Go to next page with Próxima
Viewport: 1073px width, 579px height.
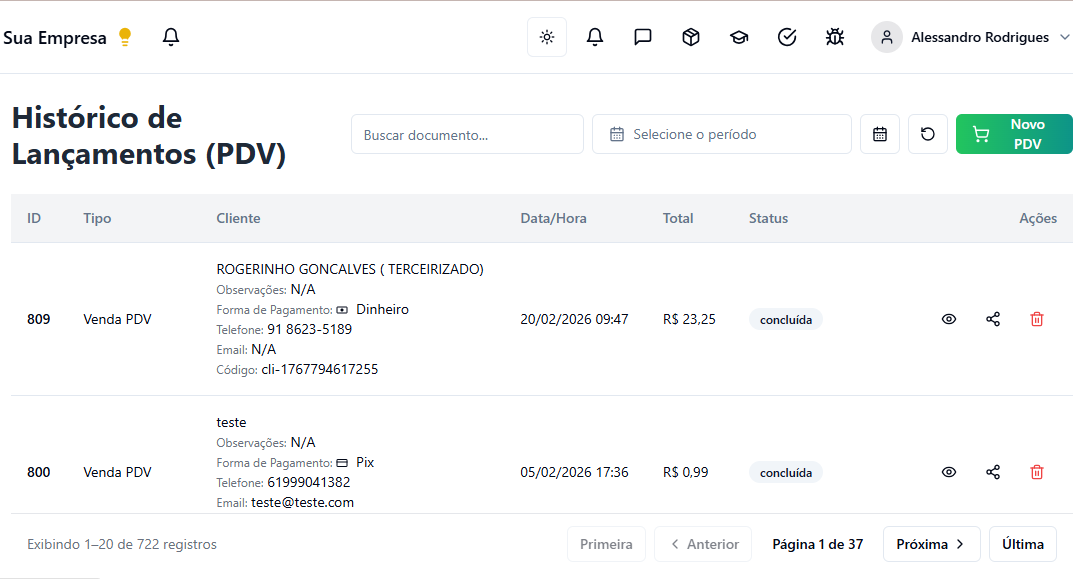[x=931, y=544]
